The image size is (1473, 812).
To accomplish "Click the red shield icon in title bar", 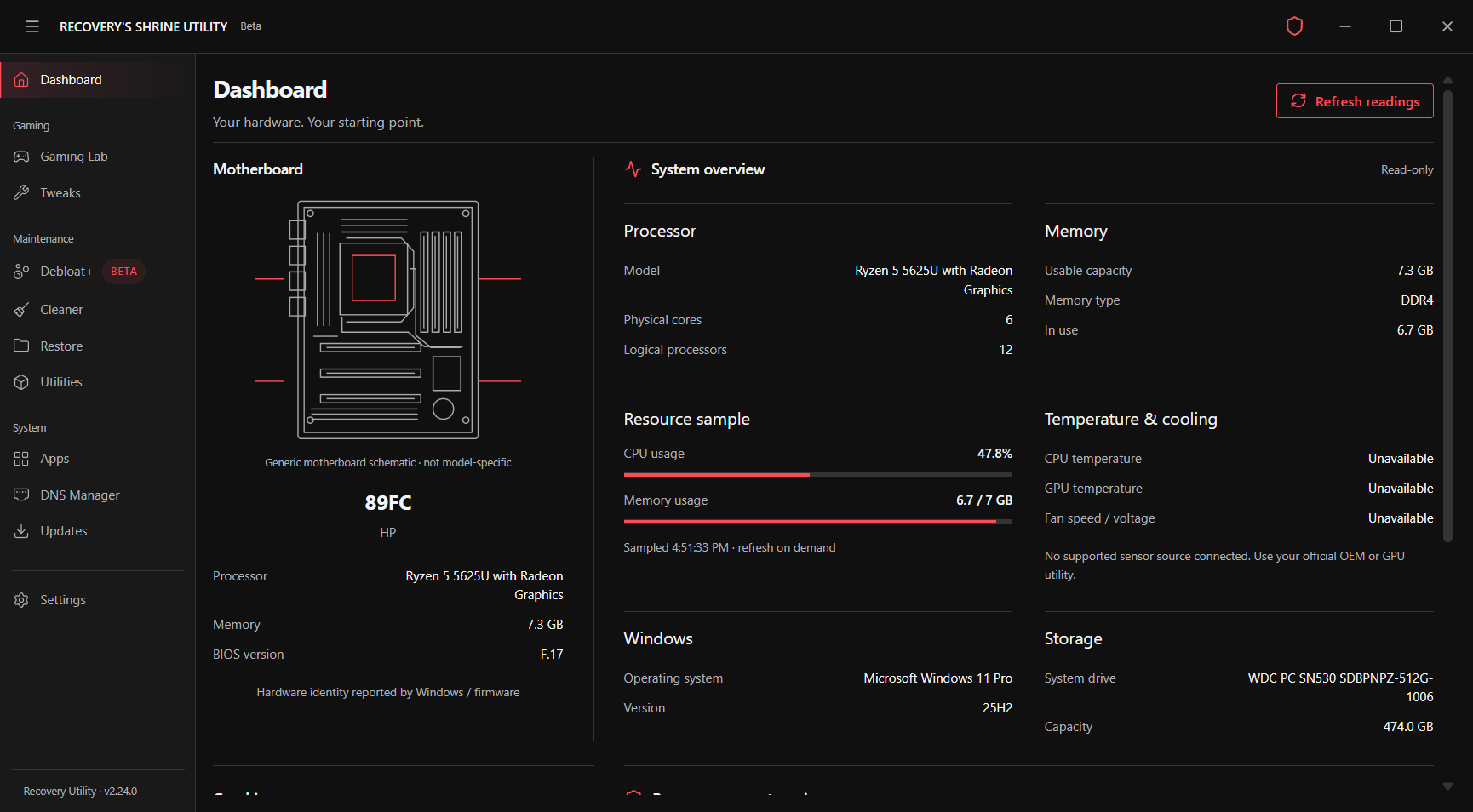I will coord(1294,26).
